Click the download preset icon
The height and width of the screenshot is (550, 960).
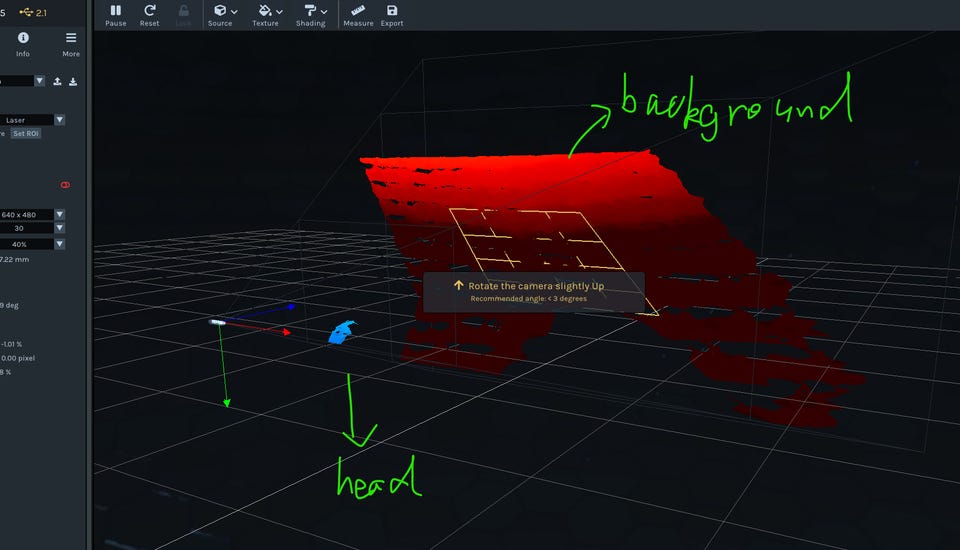(73, 81)
